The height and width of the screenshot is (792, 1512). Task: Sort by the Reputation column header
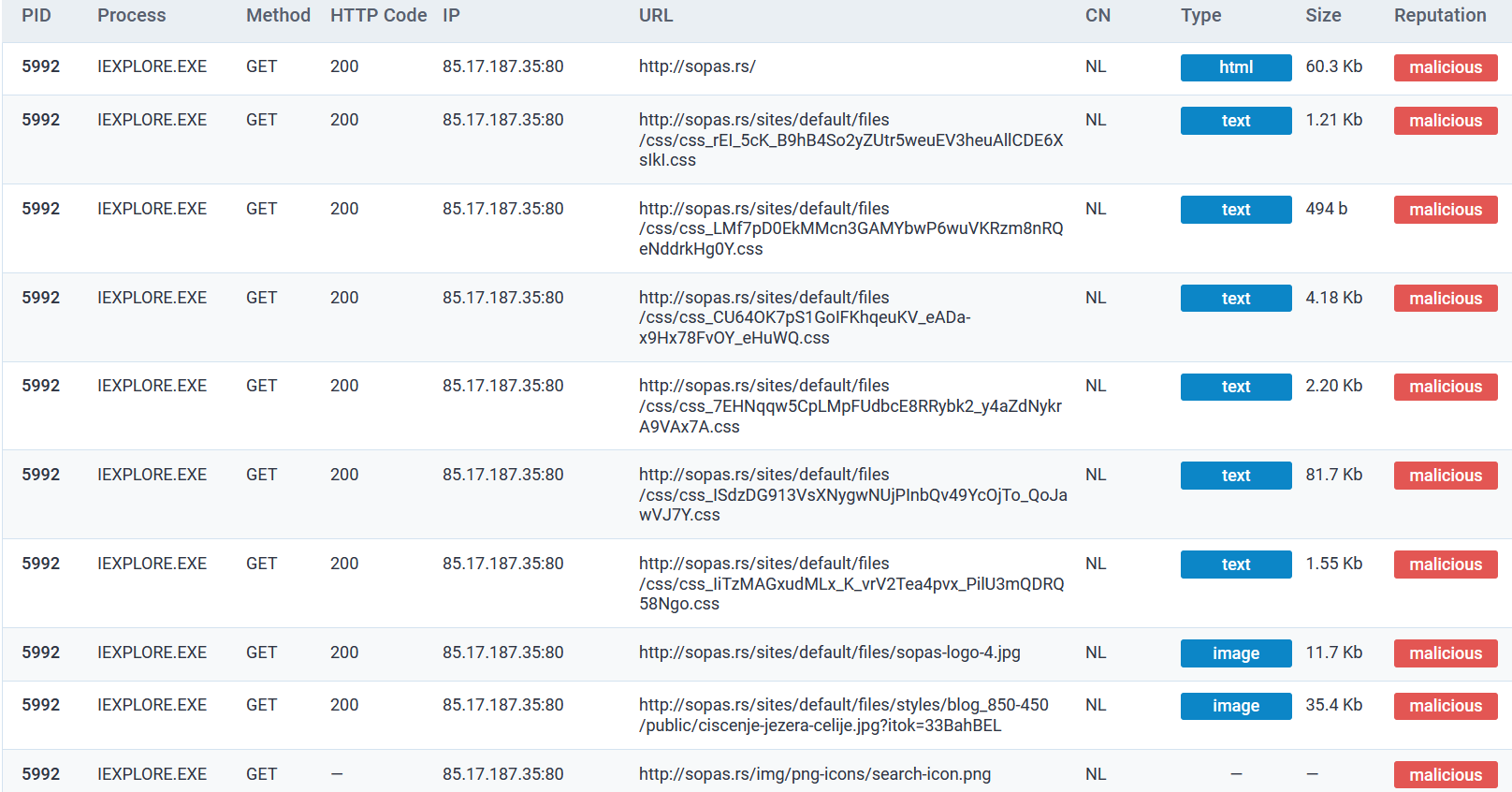click(1440, 15)
